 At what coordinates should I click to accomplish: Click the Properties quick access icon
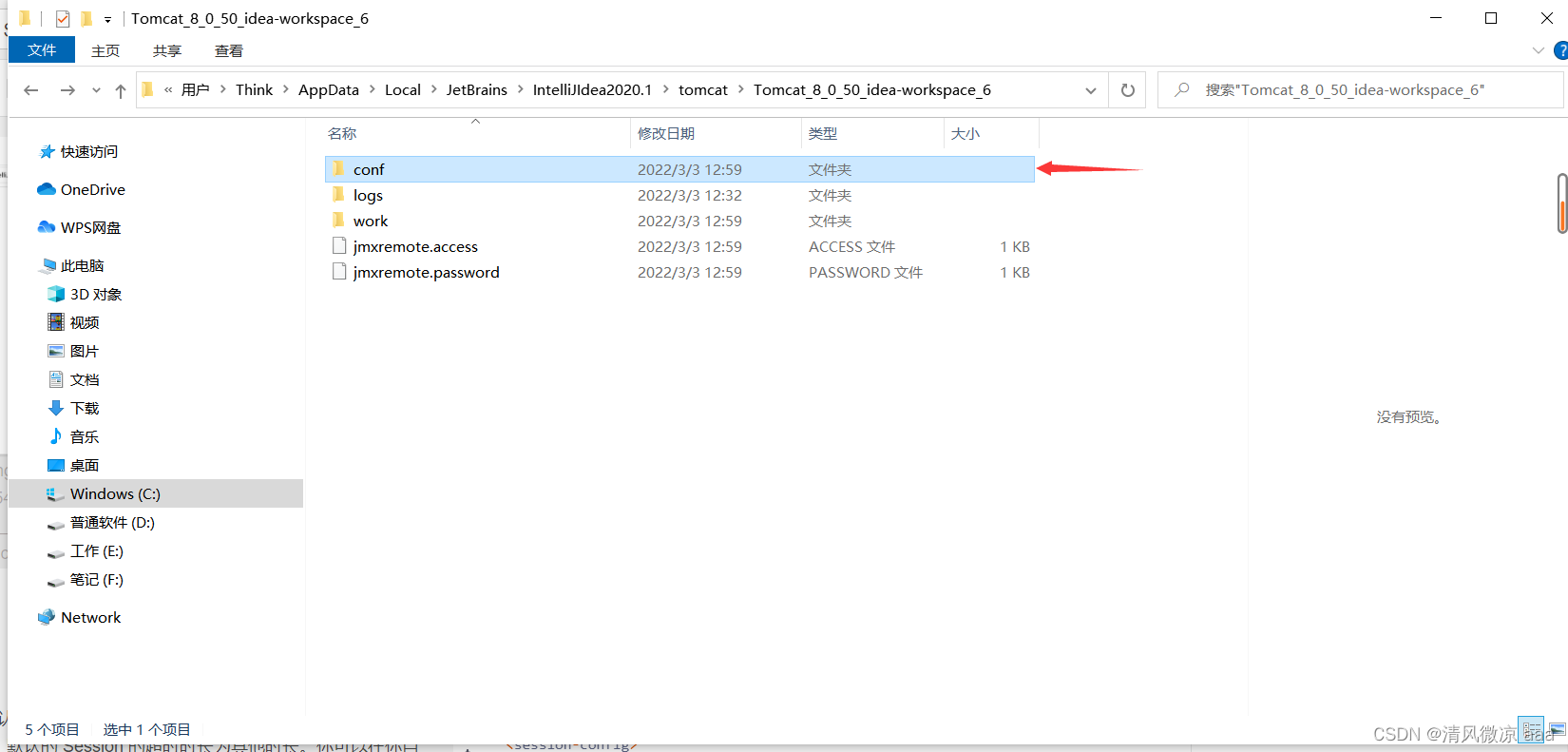tap(63, 19)
